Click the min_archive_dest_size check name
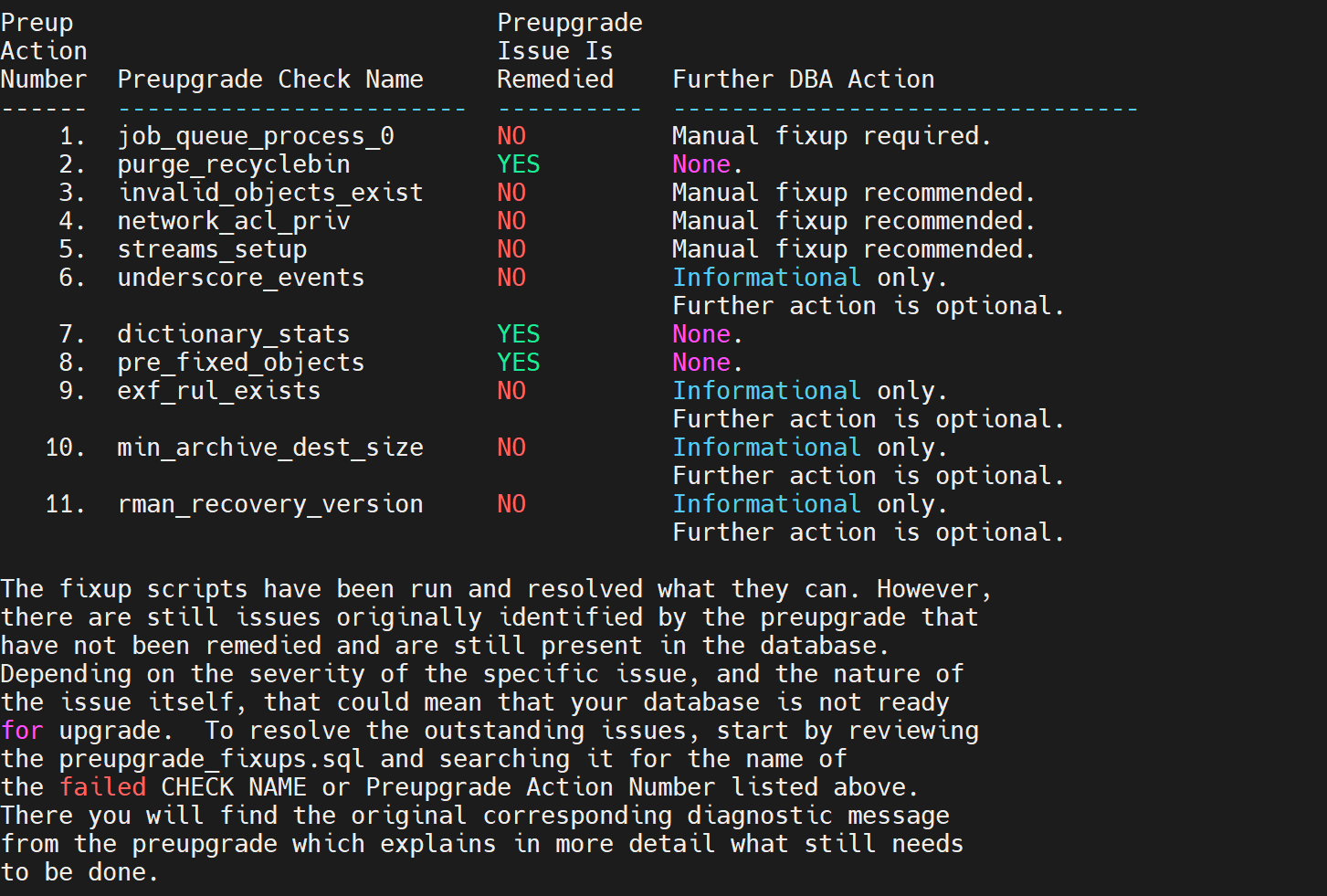Screen dimensions: 1327x896 (x=270, y=448)
